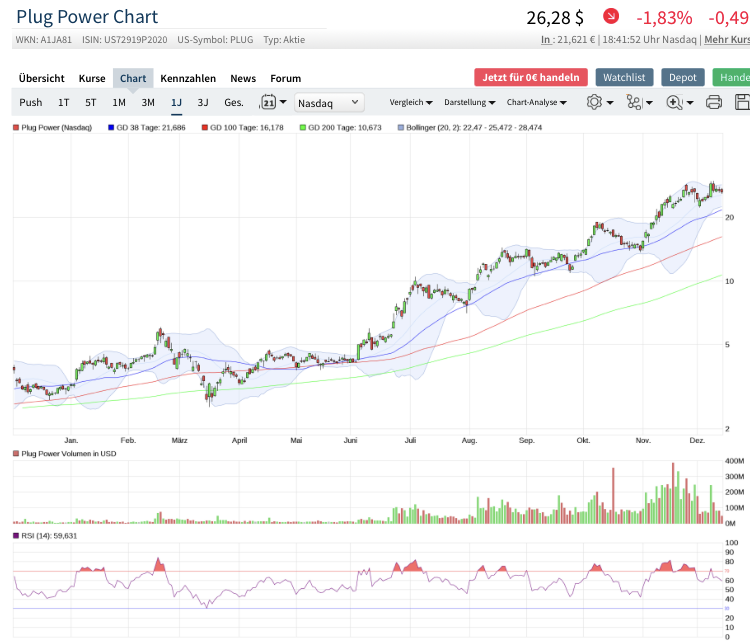Expand the Chart-Analyse dropdown
The height and width of the screenshot is (642, 750).
(536, 102)
